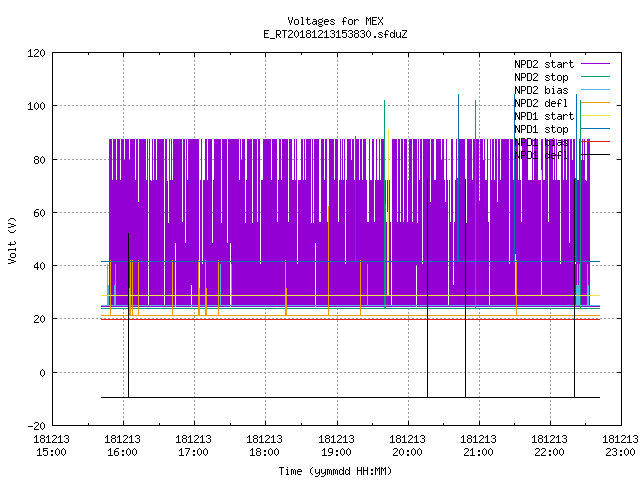Screen dimensions: 640x480
Task: Click the NPD2 start legend label
Action: coord(544,64)
